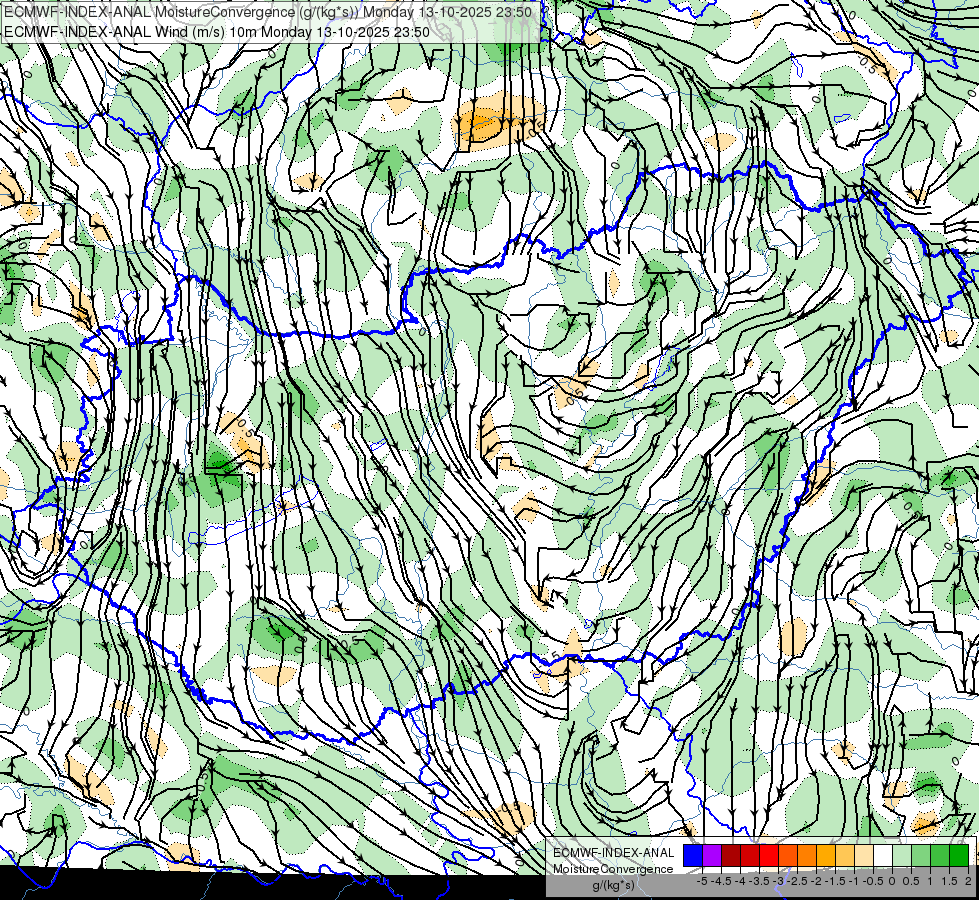This screenshot has height=900, width=979.
Task: Select the darkest green swatch between 1.5 and 2
Action: (x=959, y=856)
